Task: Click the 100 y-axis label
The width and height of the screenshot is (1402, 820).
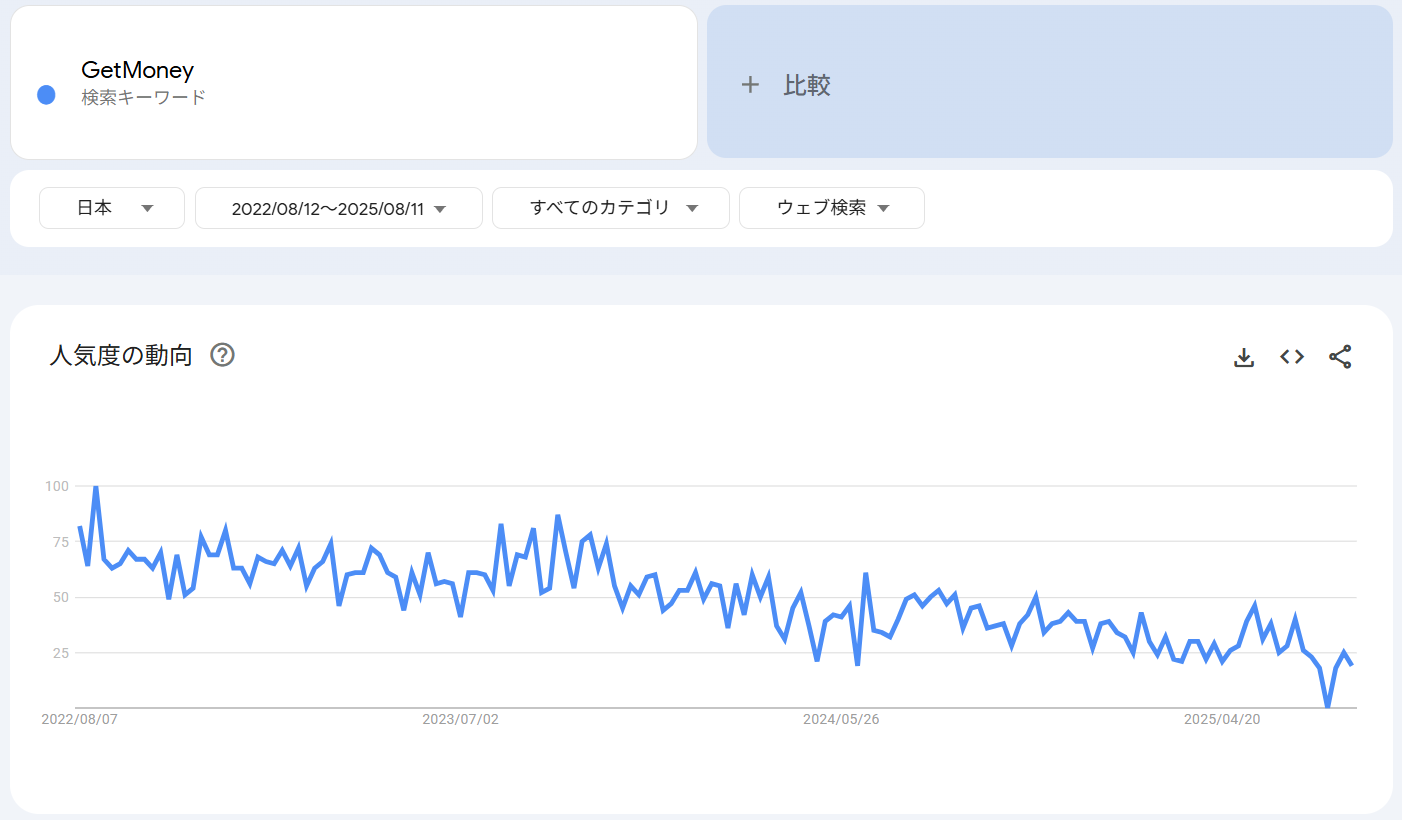Action: click(x=57, y=486)
